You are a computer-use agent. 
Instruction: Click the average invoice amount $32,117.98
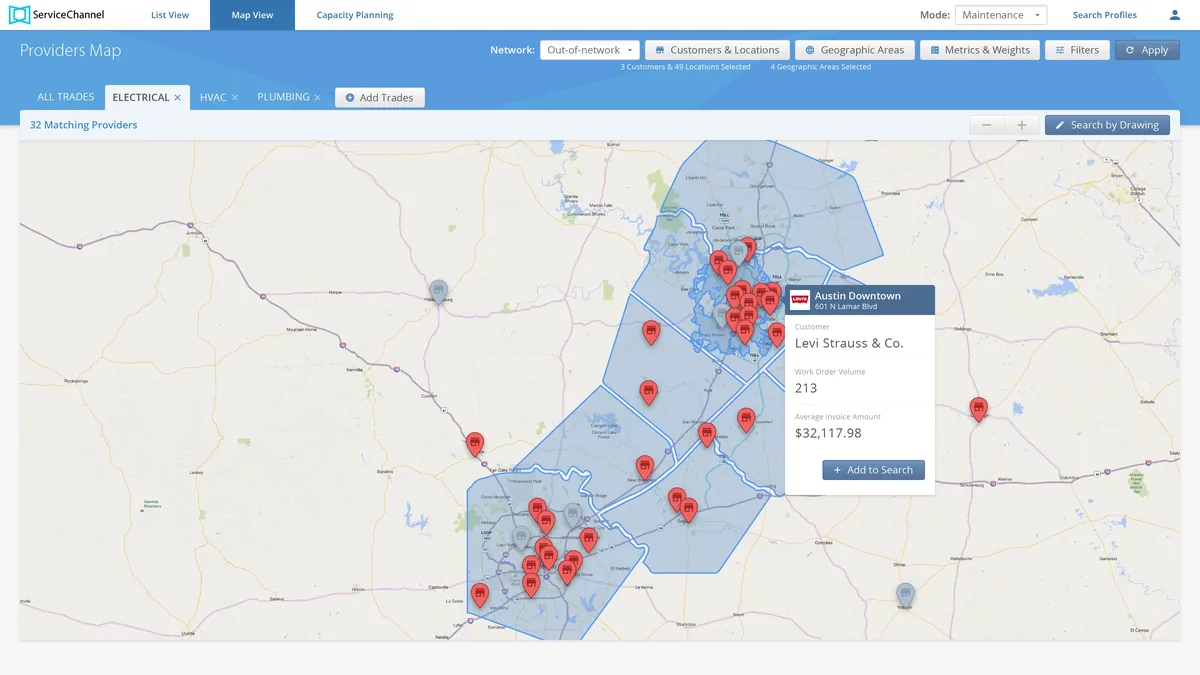[x=828, y=433]
